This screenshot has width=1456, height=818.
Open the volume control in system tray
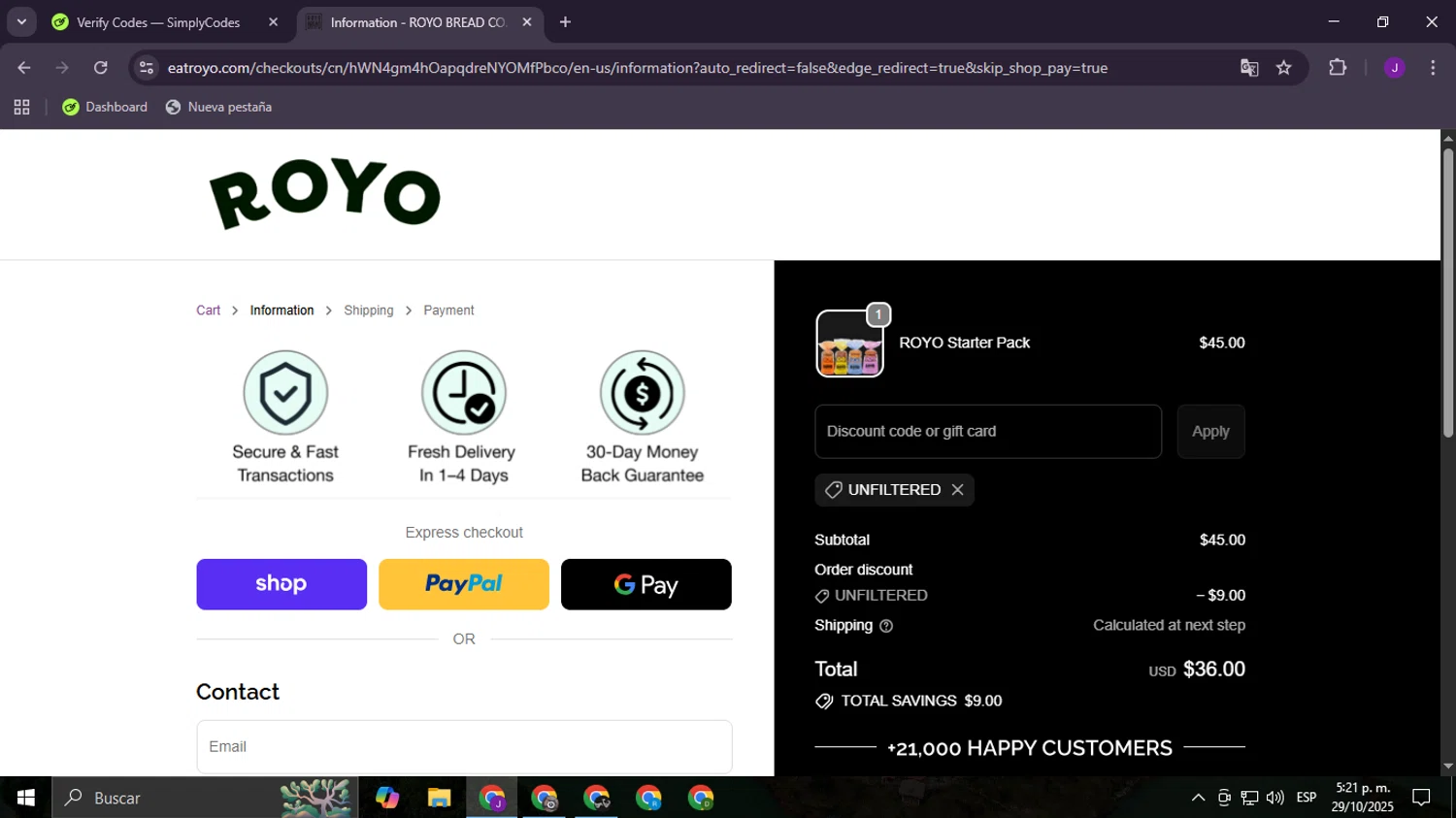pos(1275,798)
